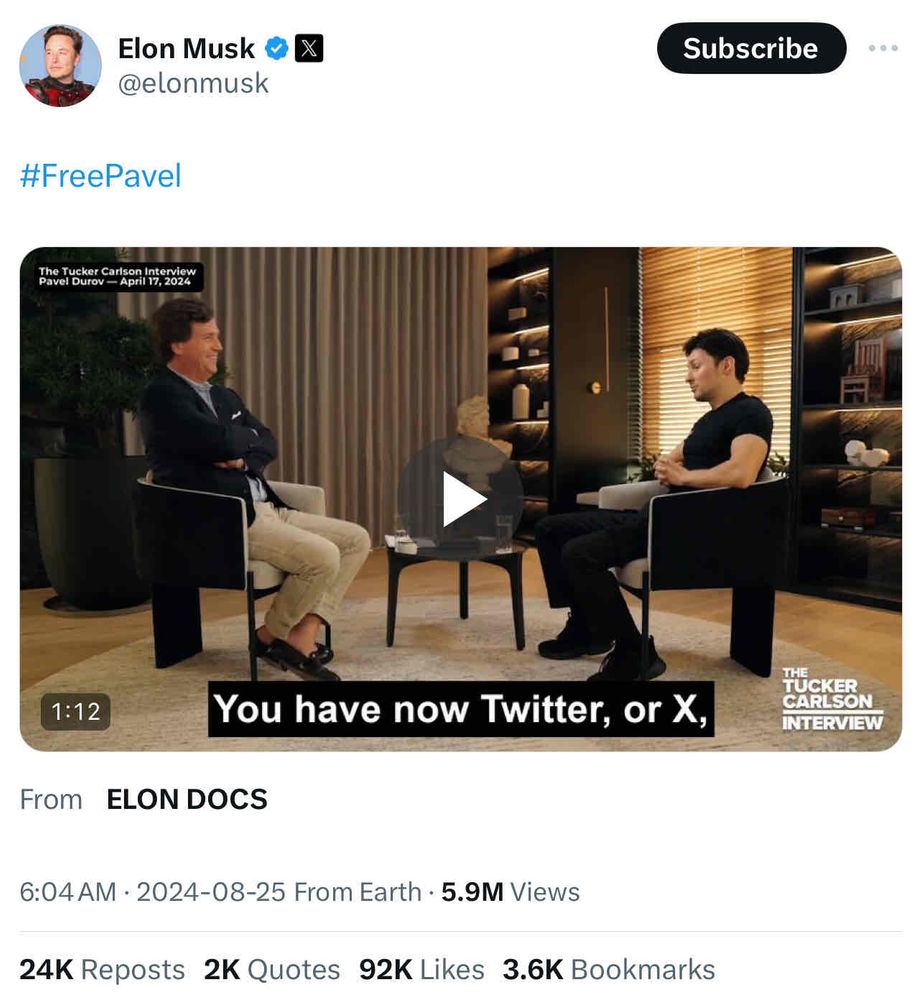Click the Pavel Durov interview title overlay

pyautogui.click(x=115, y=276)
